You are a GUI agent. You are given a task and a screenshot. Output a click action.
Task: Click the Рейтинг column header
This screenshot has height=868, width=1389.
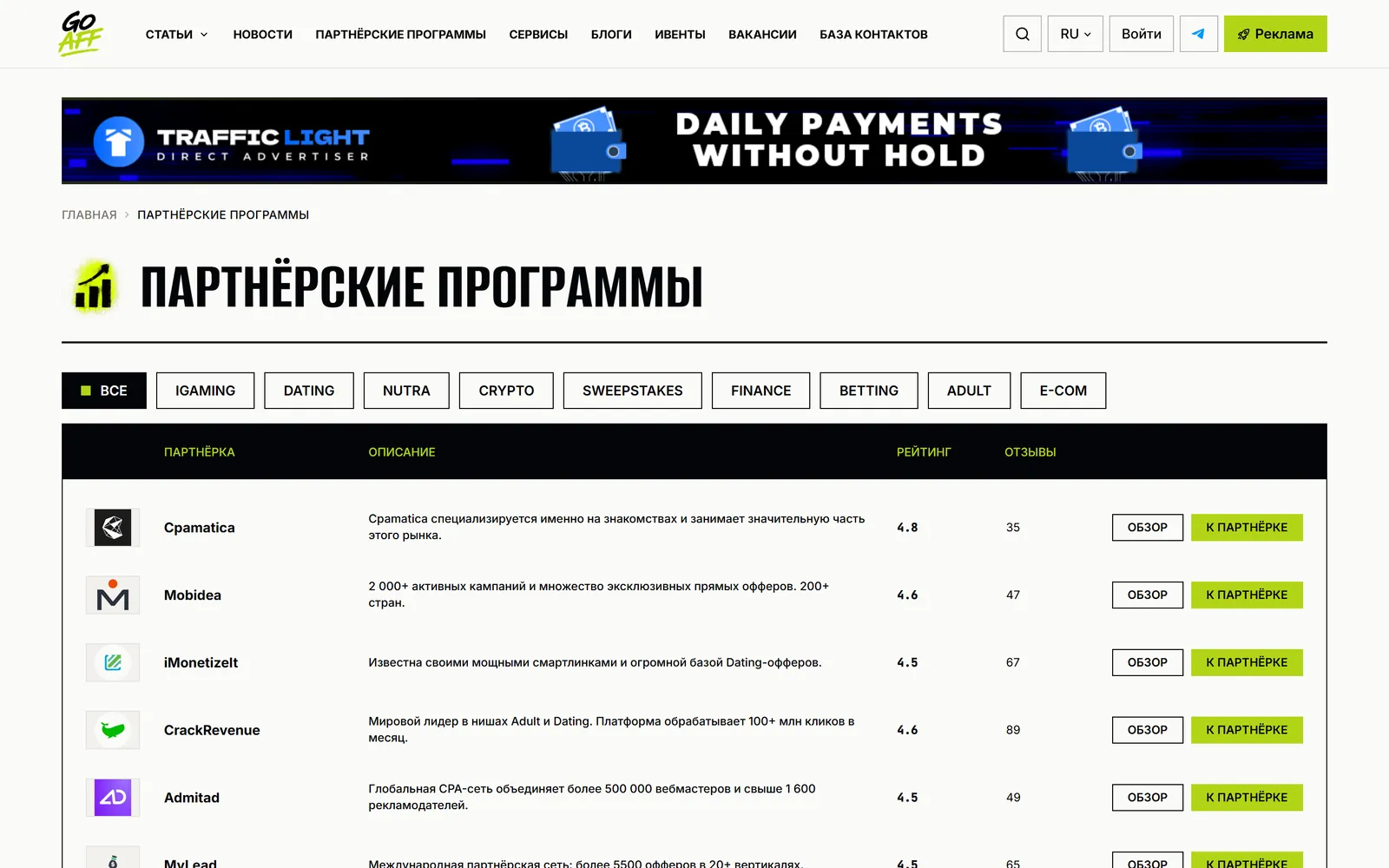pyautogui.click(x=924, y=452)
